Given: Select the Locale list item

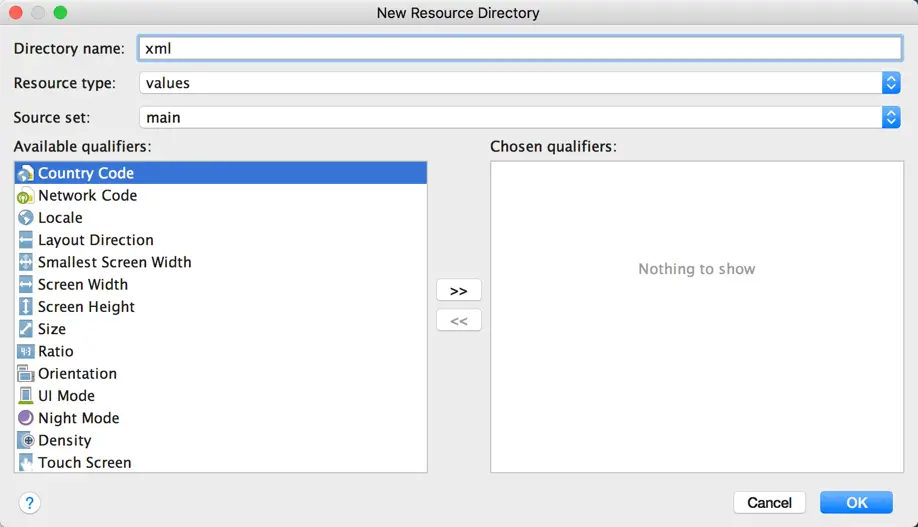Looking at the screenshot, I should (x=221, y=218).
